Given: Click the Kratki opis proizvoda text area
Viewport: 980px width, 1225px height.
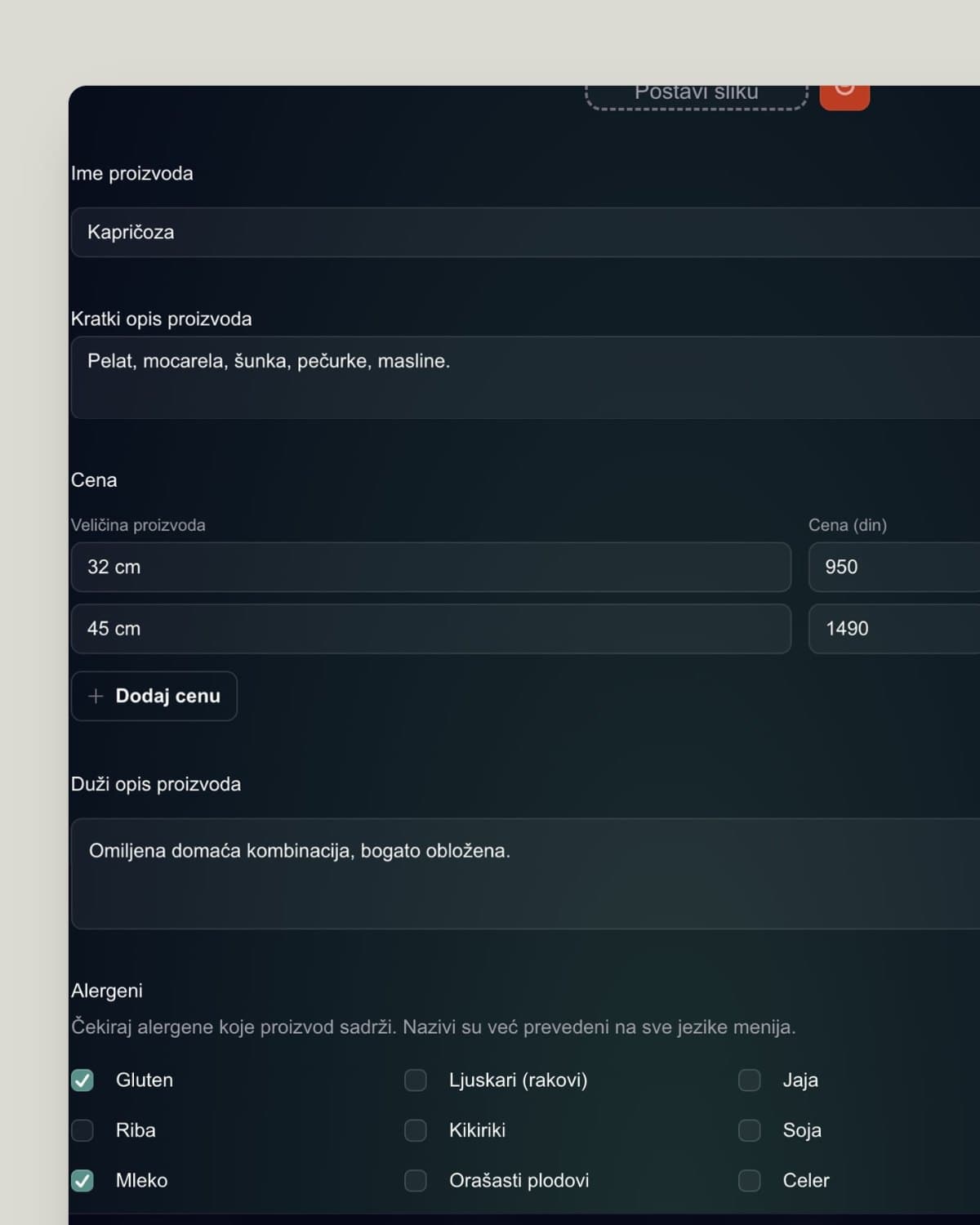Looking at the screenshot, I should pos(525,377).
